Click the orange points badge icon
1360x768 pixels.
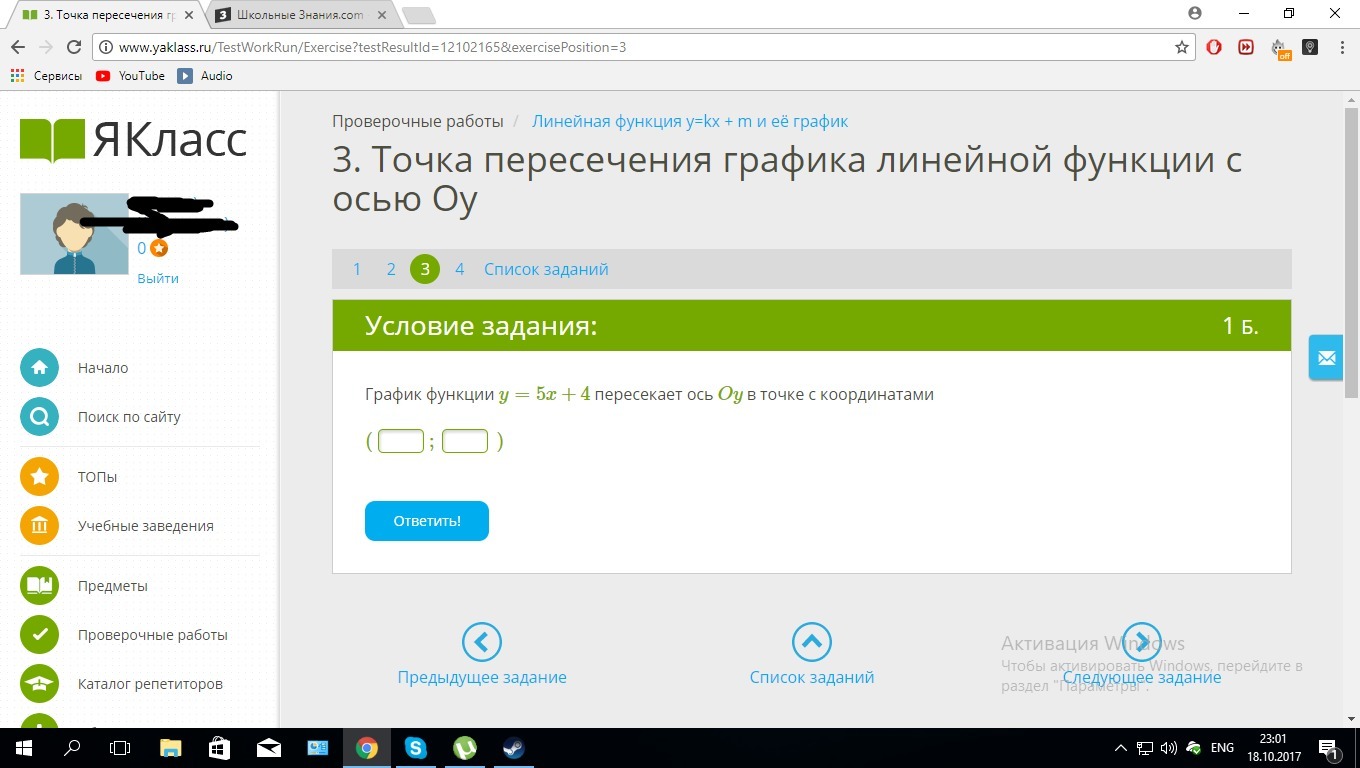pyautogui.click(x=158, y=248)
